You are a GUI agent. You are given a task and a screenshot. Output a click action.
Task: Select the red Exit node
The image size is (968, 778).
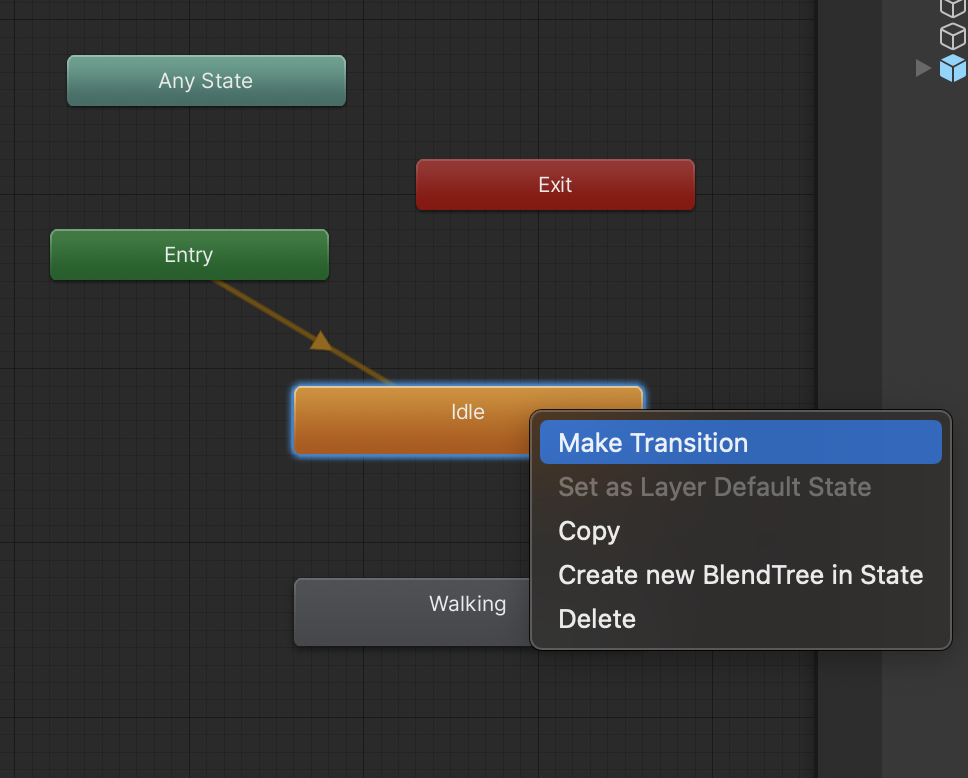pyautogui.click(x=555, y=185)
